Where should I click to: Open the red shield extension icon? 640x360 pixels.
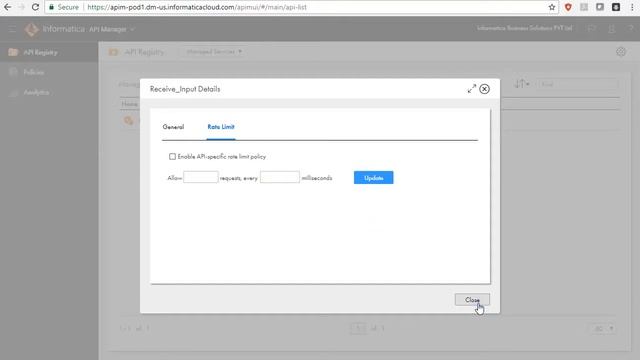[x=568, y=7]
